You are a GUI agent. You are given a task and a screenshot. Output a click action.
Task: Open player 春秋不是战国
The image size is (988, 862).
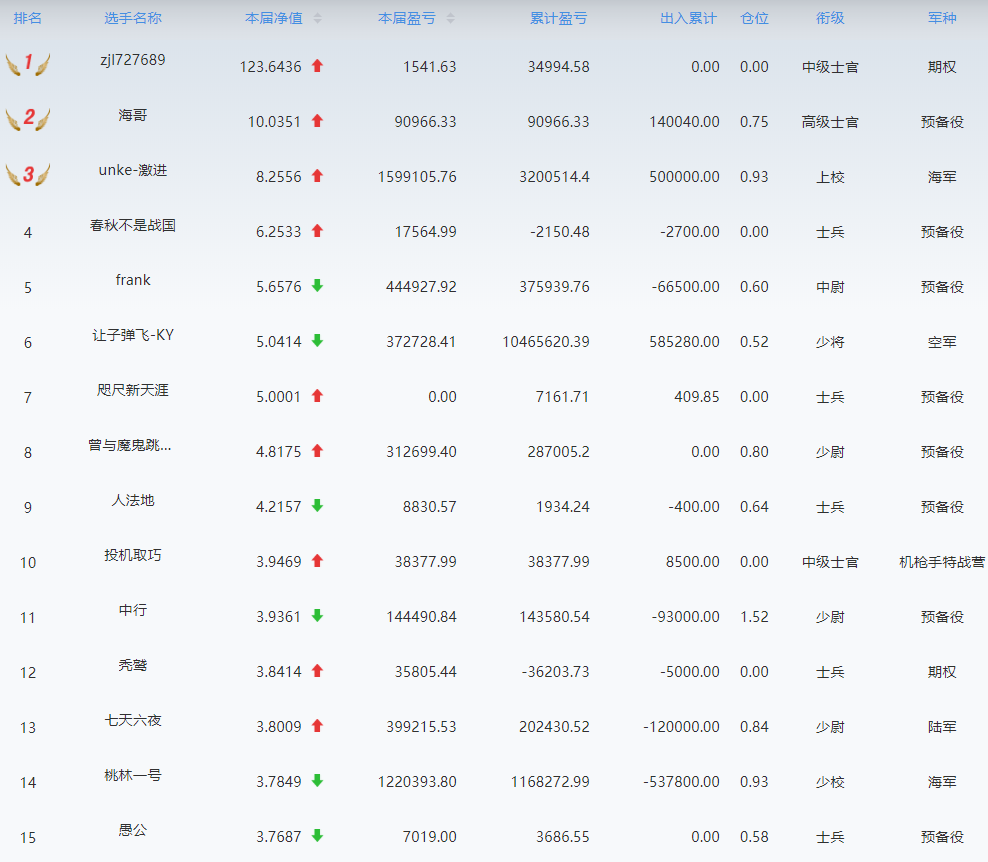point(133,225)
